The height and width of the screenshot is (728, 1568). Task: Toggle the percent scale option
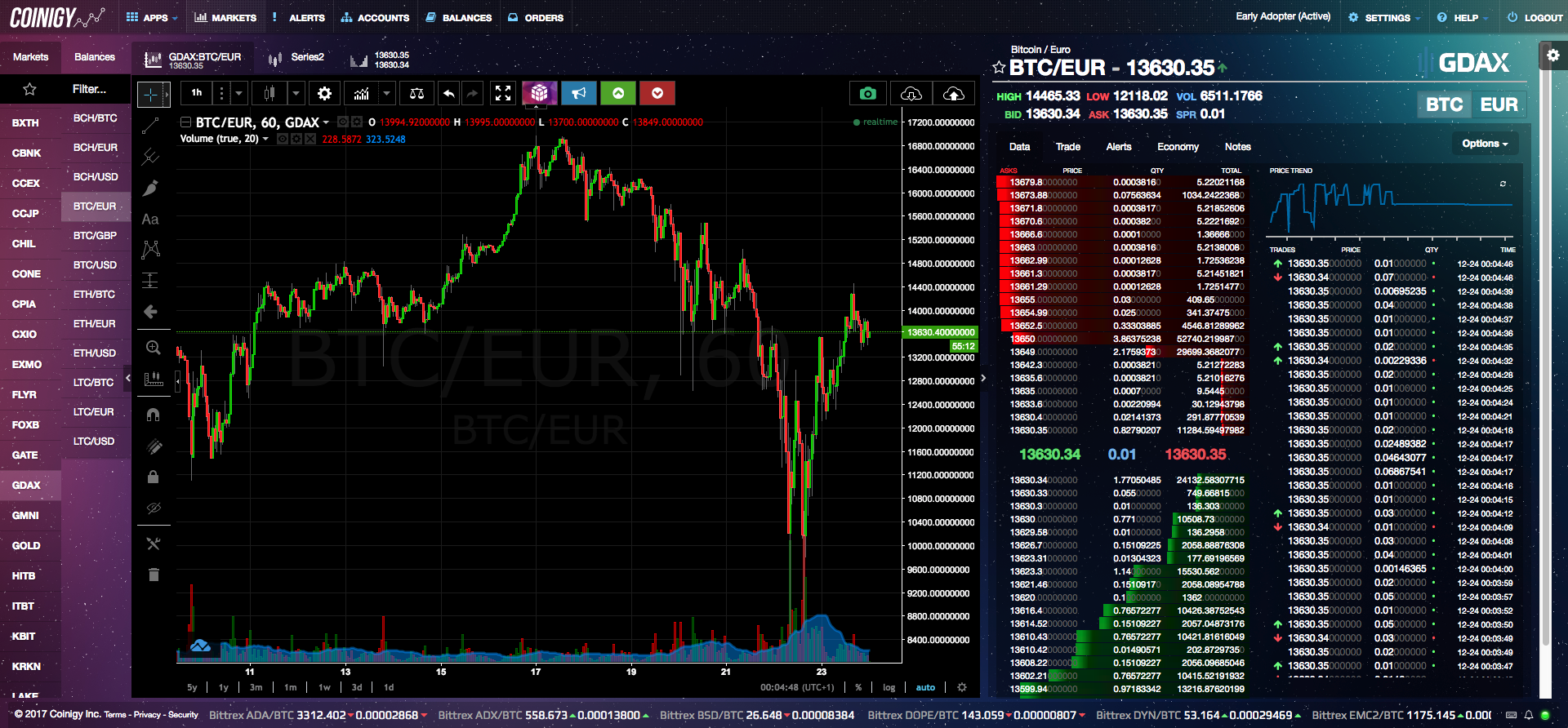click(858, 687)
